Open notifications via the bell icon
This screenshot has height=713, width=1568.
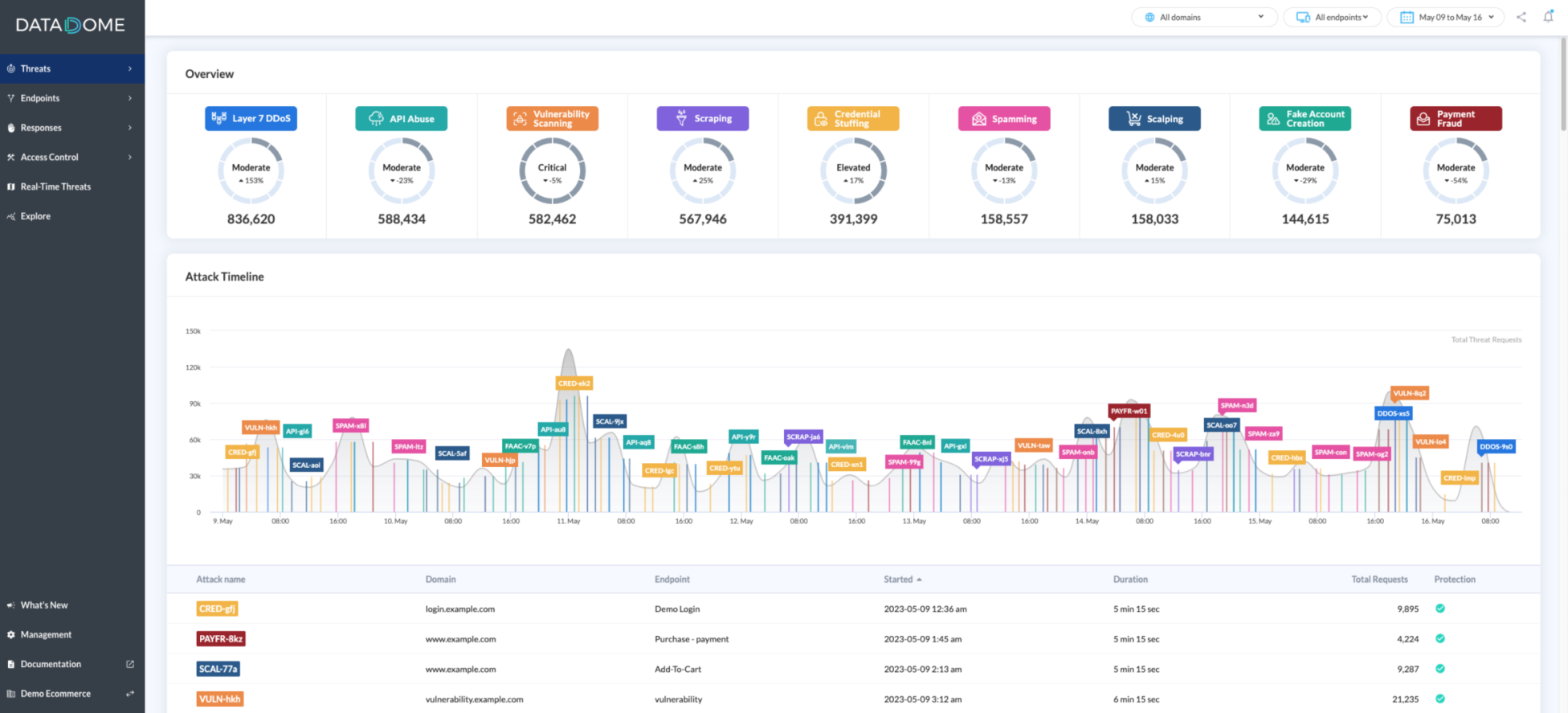pos(1548,17)
